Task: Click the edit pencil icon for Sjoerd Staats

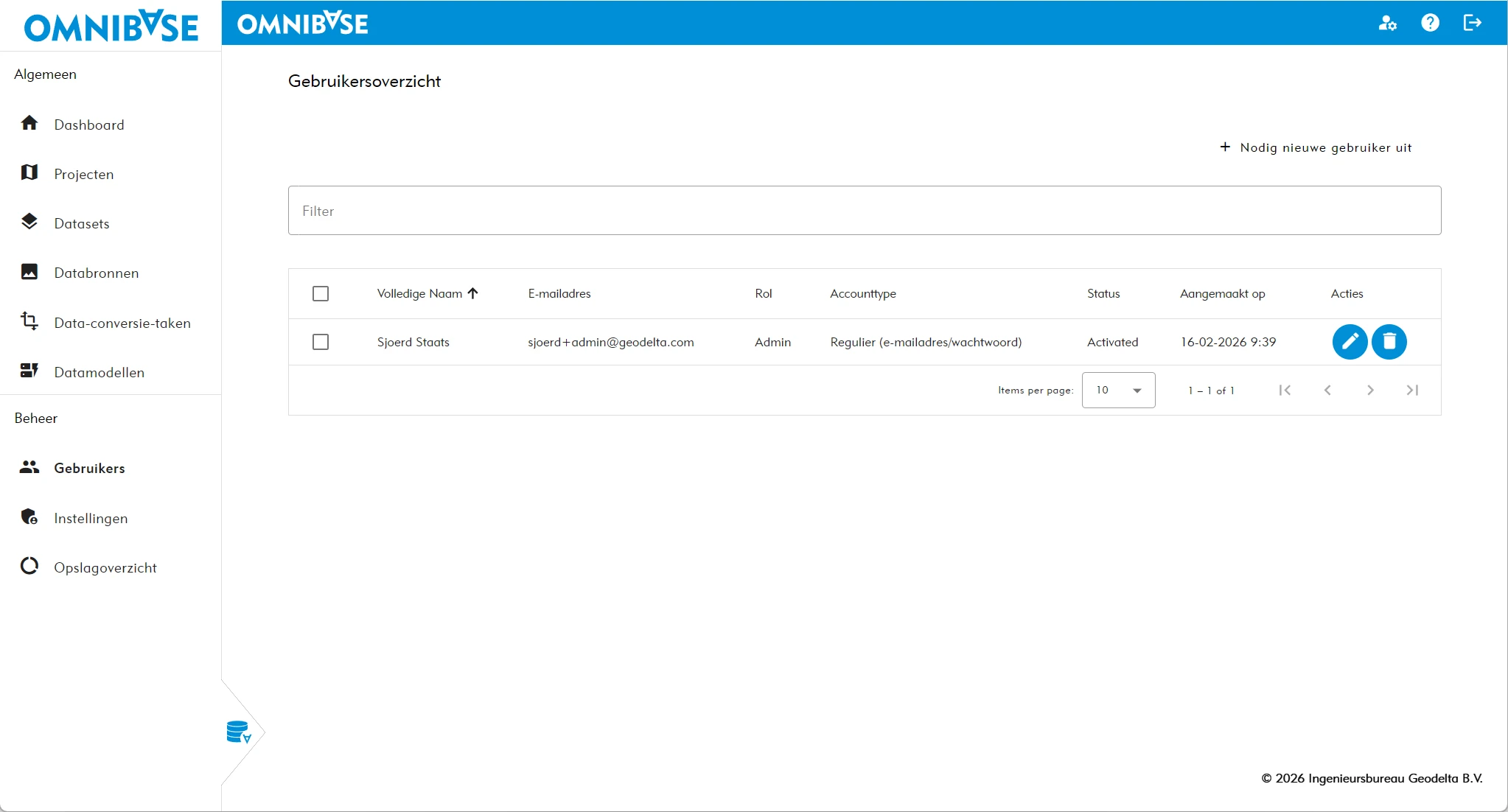Action: [x=1350, y=342]
